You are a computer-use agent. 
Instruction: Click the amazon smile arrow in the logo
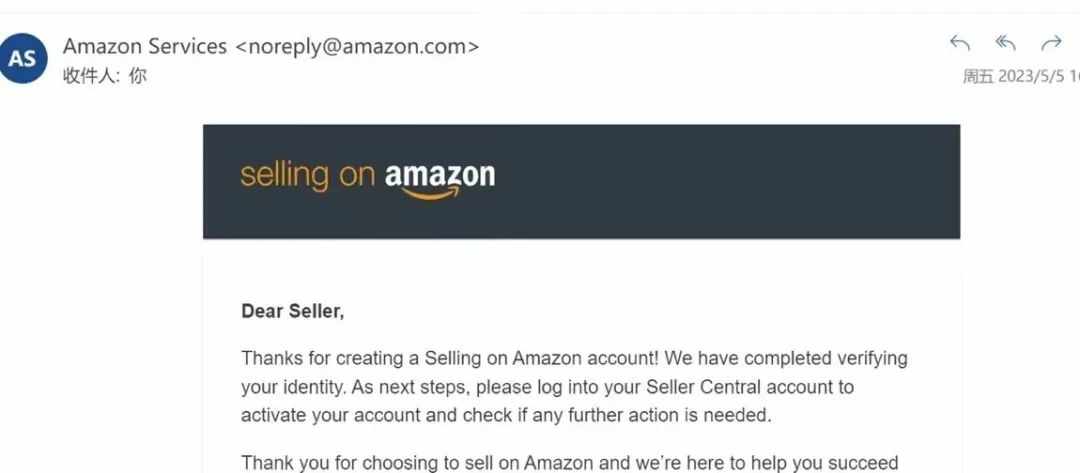pyautogui.click(x=431, y=195)
